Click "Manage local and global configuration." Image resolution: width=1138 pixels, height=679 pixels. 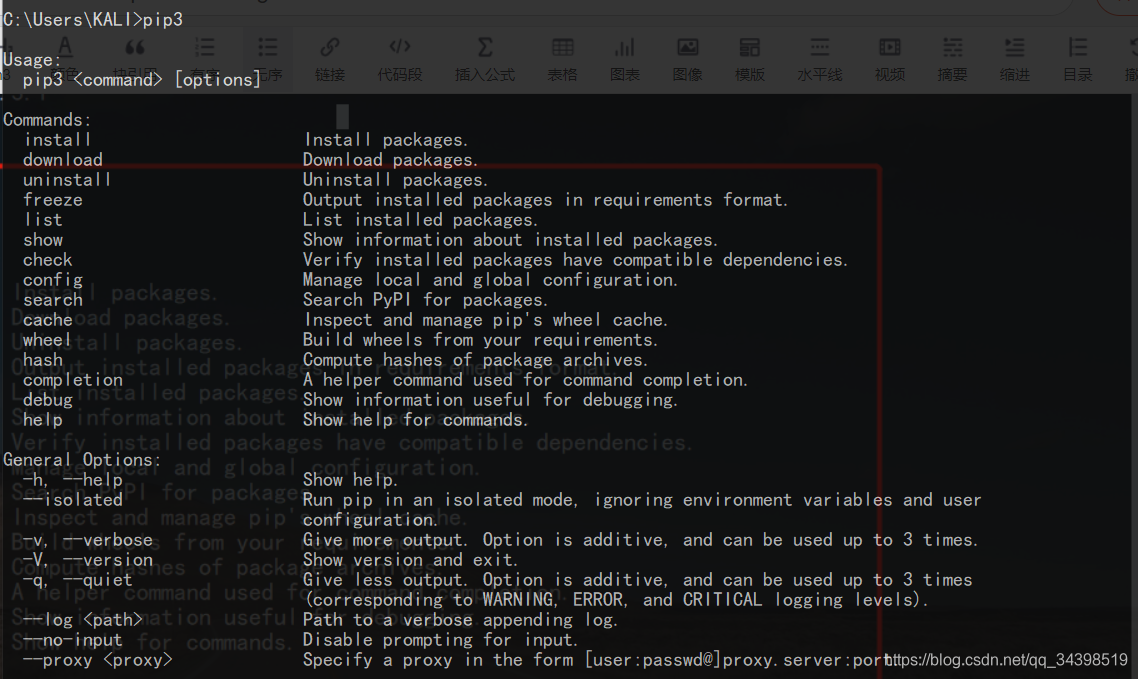(491, 280)
